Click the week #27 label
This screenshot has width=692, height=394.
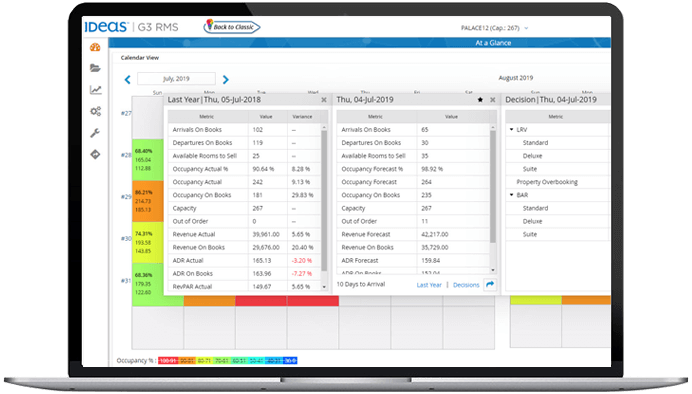click(126, 113)
